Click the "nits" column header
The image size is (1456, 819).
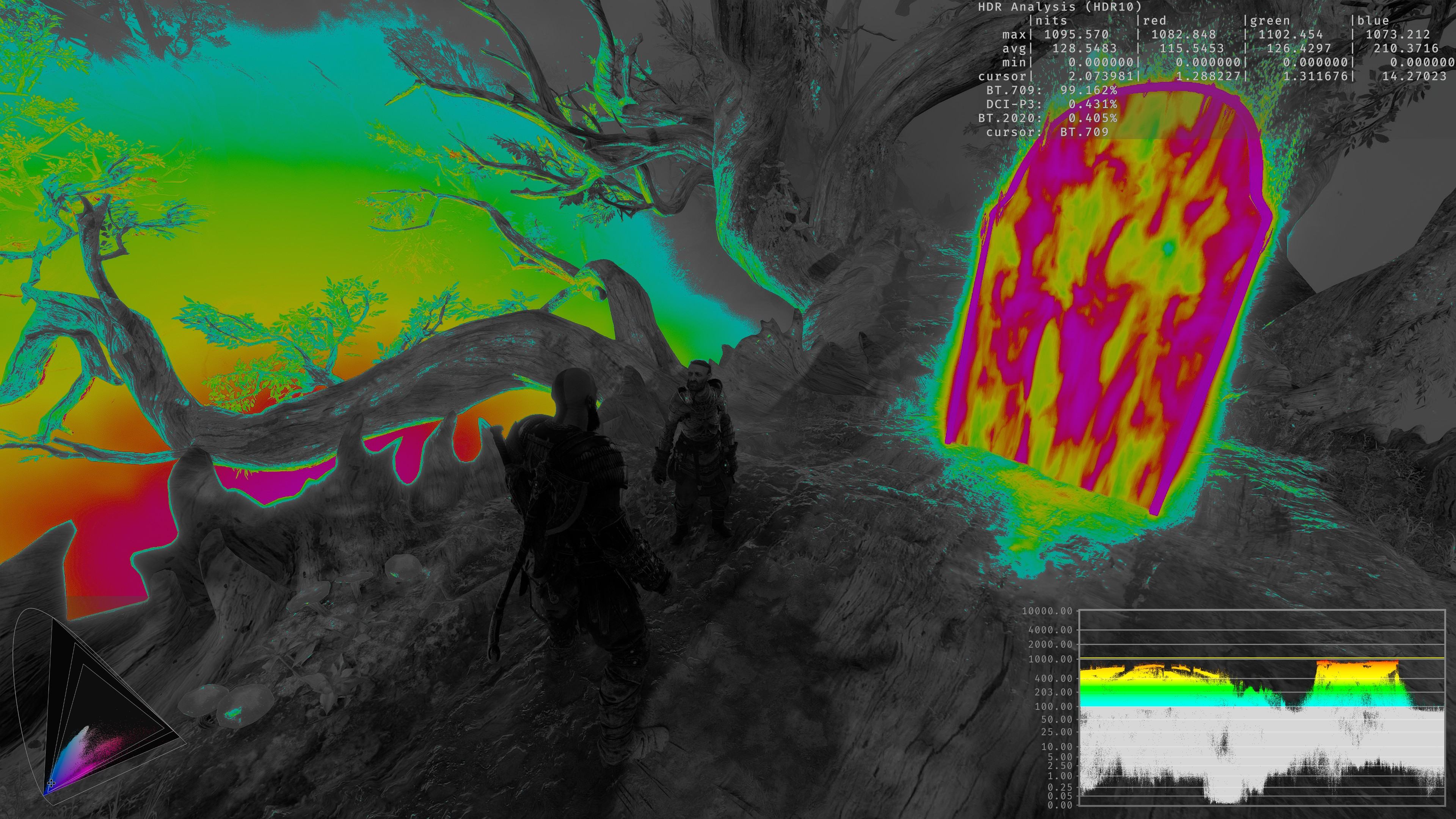coord(1051,21)
